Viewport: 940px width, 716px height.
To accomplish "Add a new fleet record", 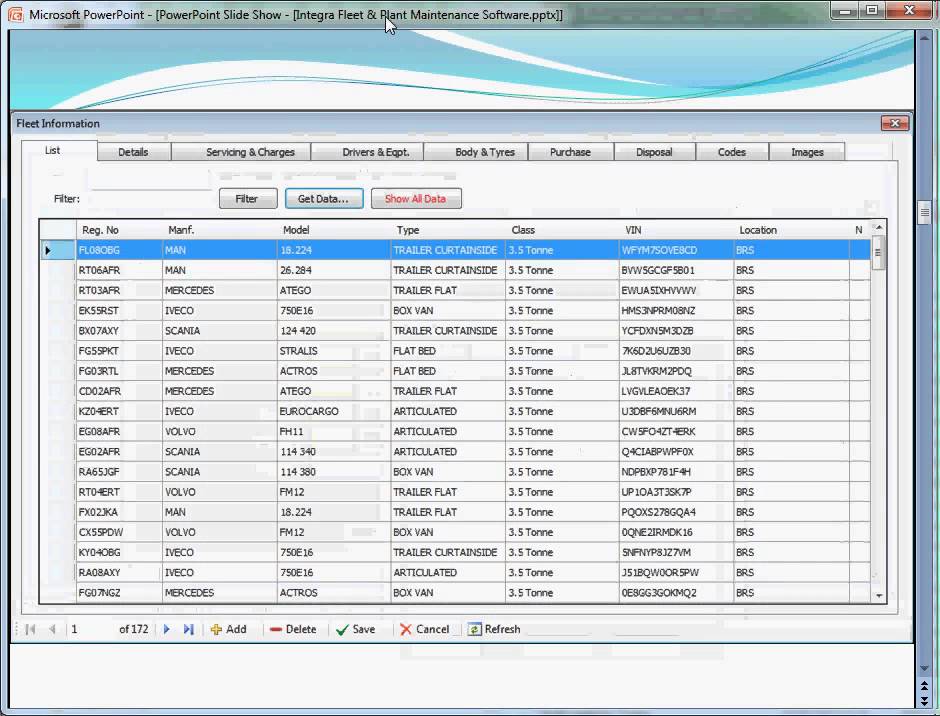I will [x=228, y=629].
